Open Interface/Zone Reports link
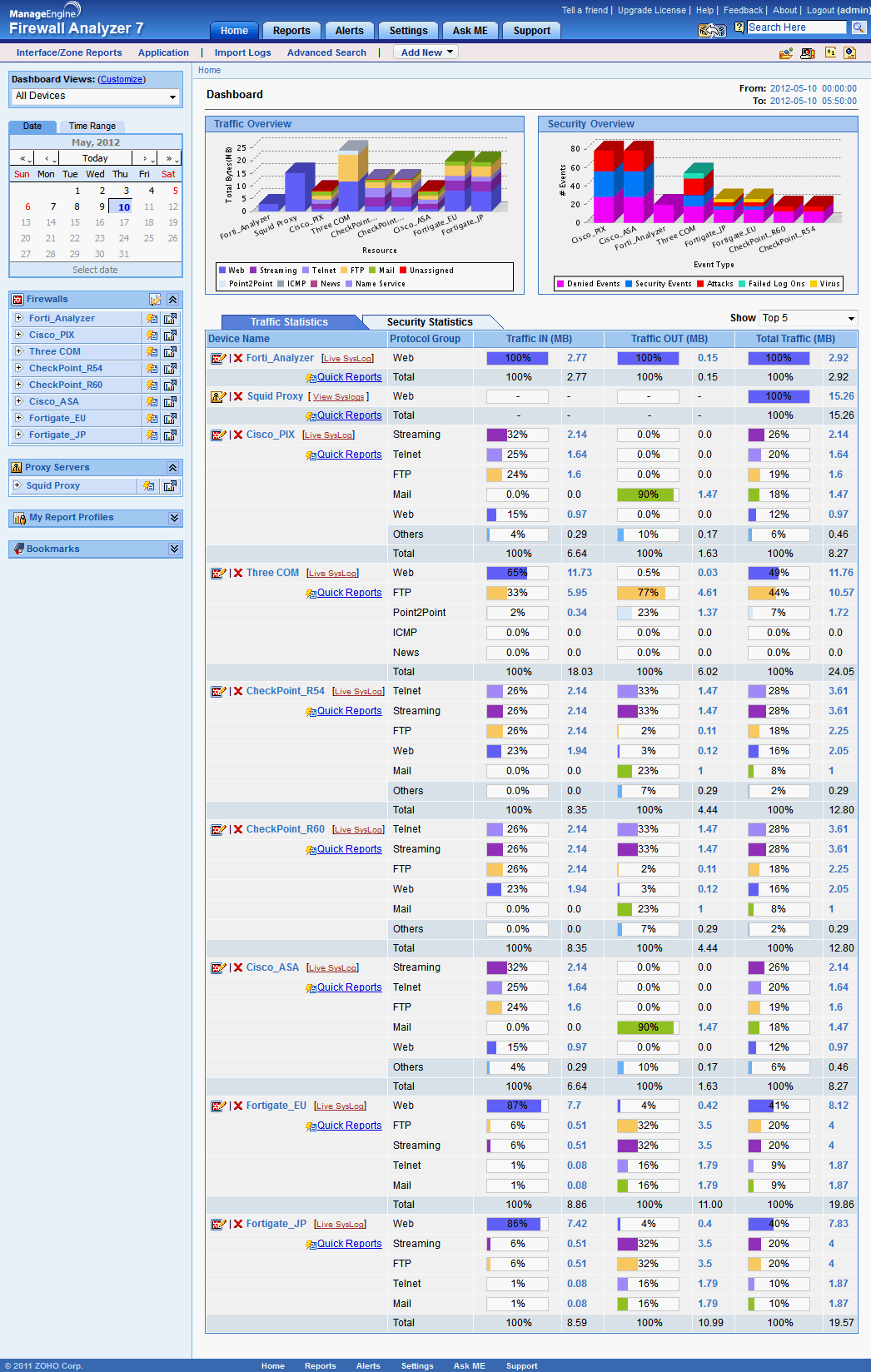871x1372 pixels. [x=69, y=52]
